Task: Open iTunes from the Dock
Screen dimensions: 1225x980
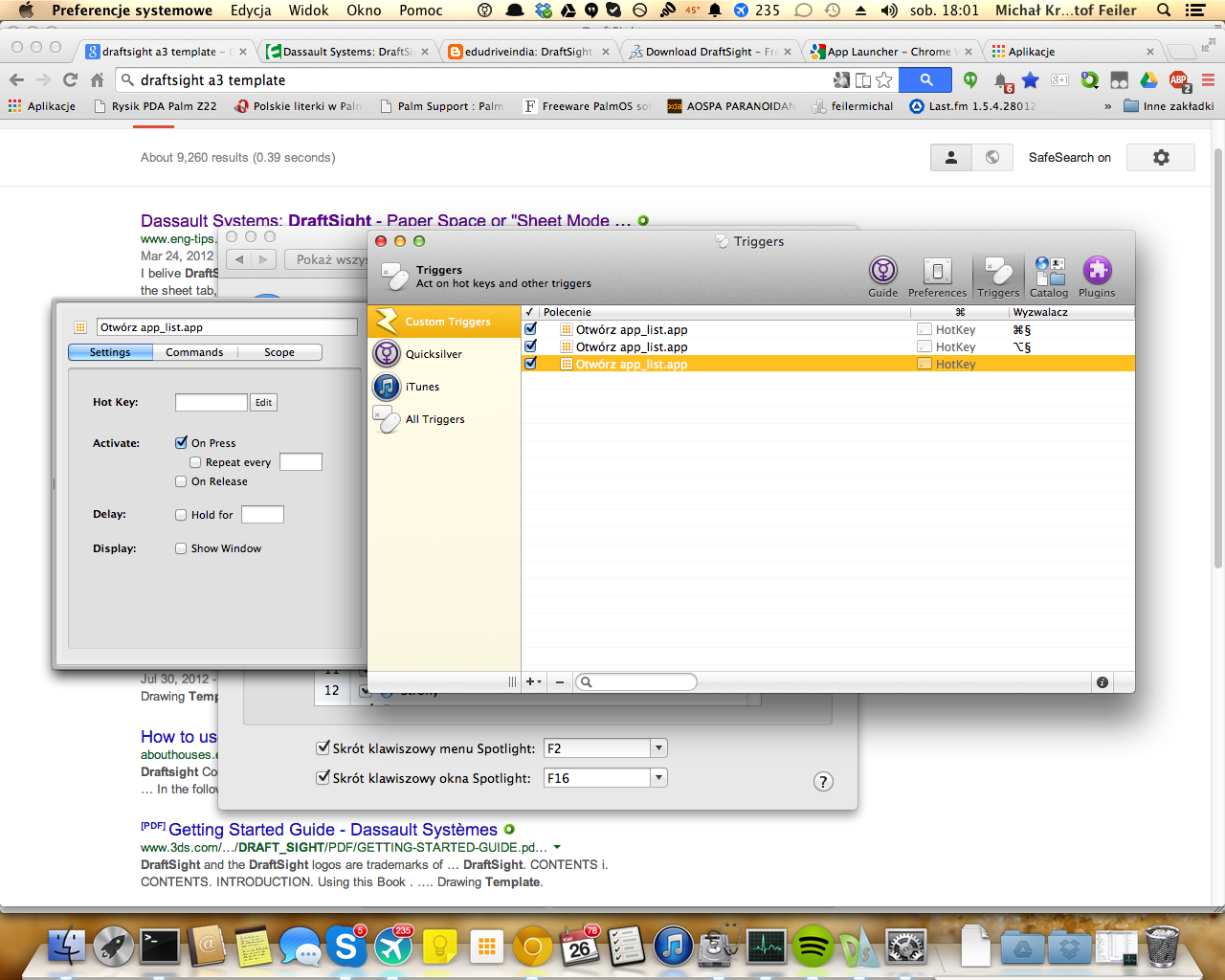Action: (x=673, y=947)
